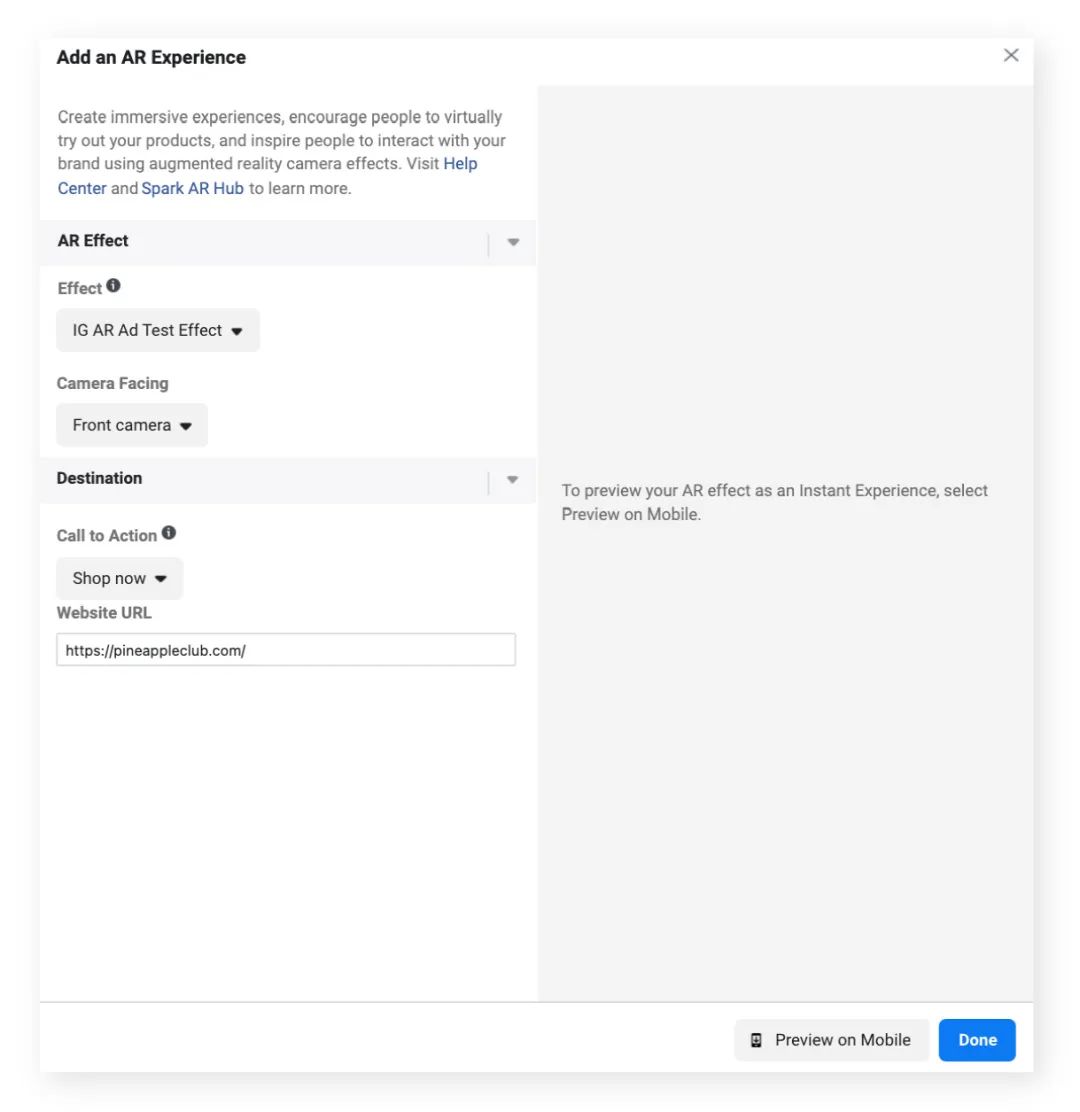The height and width of the screenshot is (1112, 1080).
Task: Click the AR Effect section heading
Action: 93,241
